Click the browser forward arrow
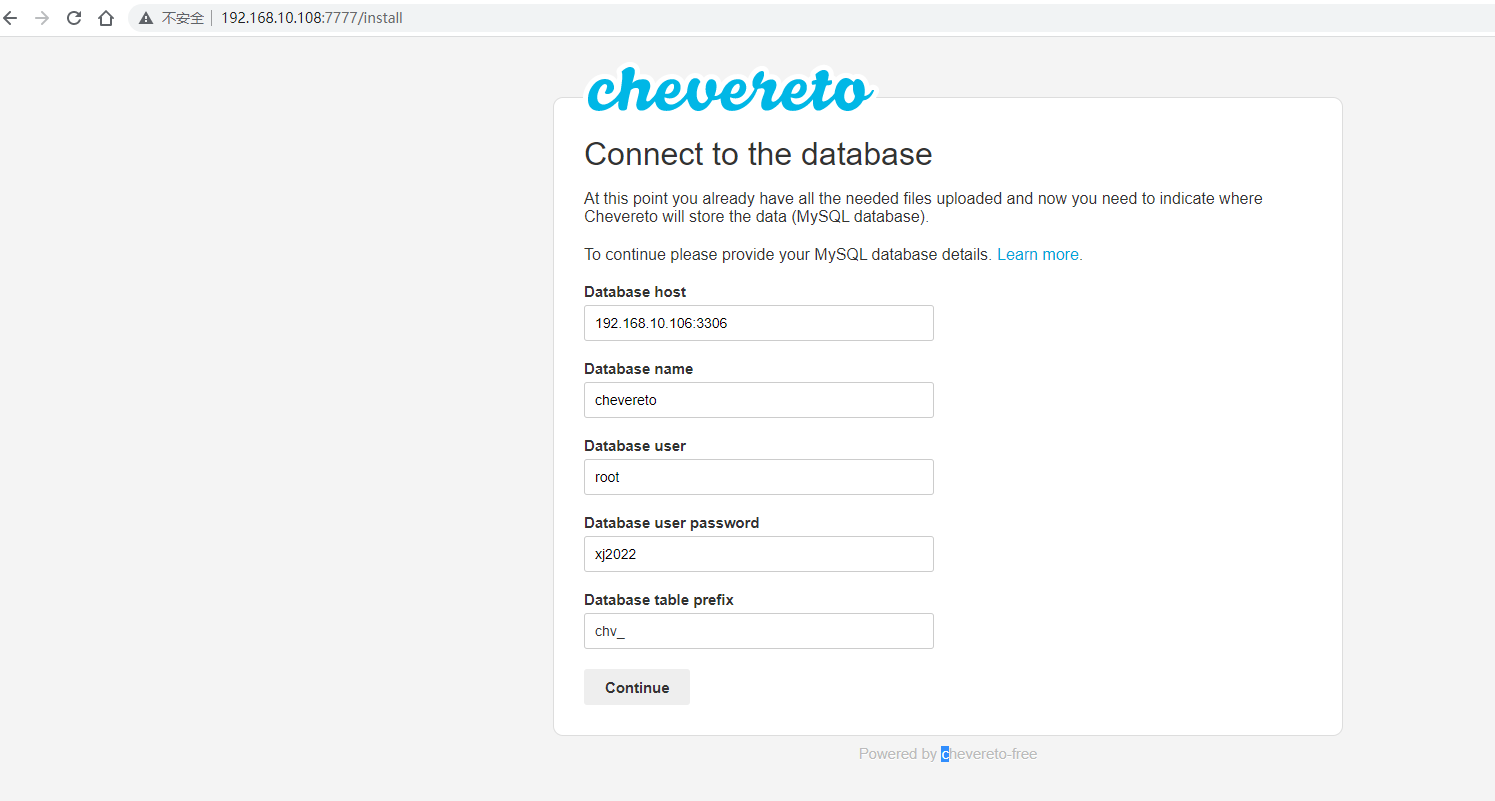The image size is (1495, 801). click(x=42, y=18)
